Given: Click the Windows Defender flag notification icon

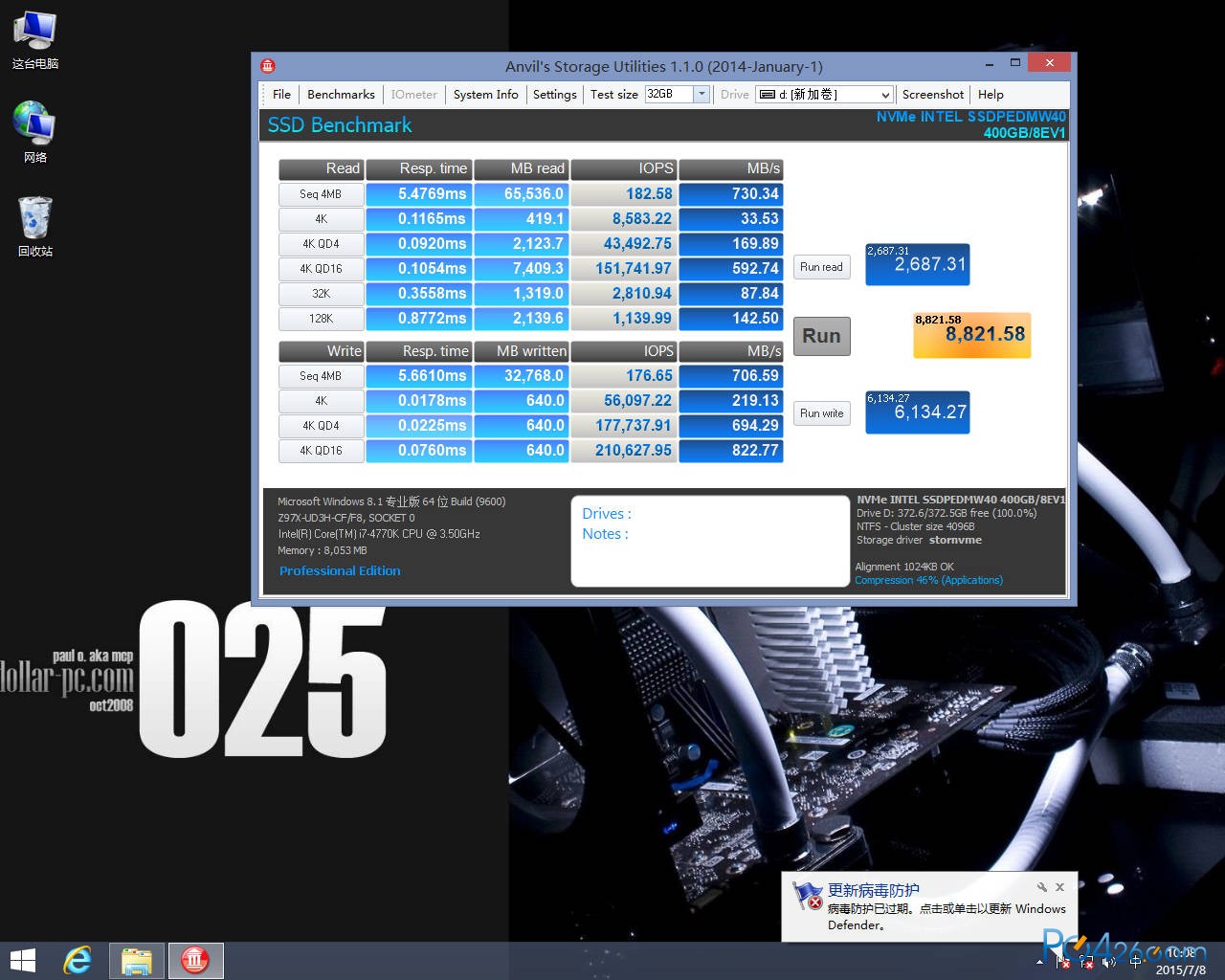Looking at the screenshot, I should (x=808, y=896).
